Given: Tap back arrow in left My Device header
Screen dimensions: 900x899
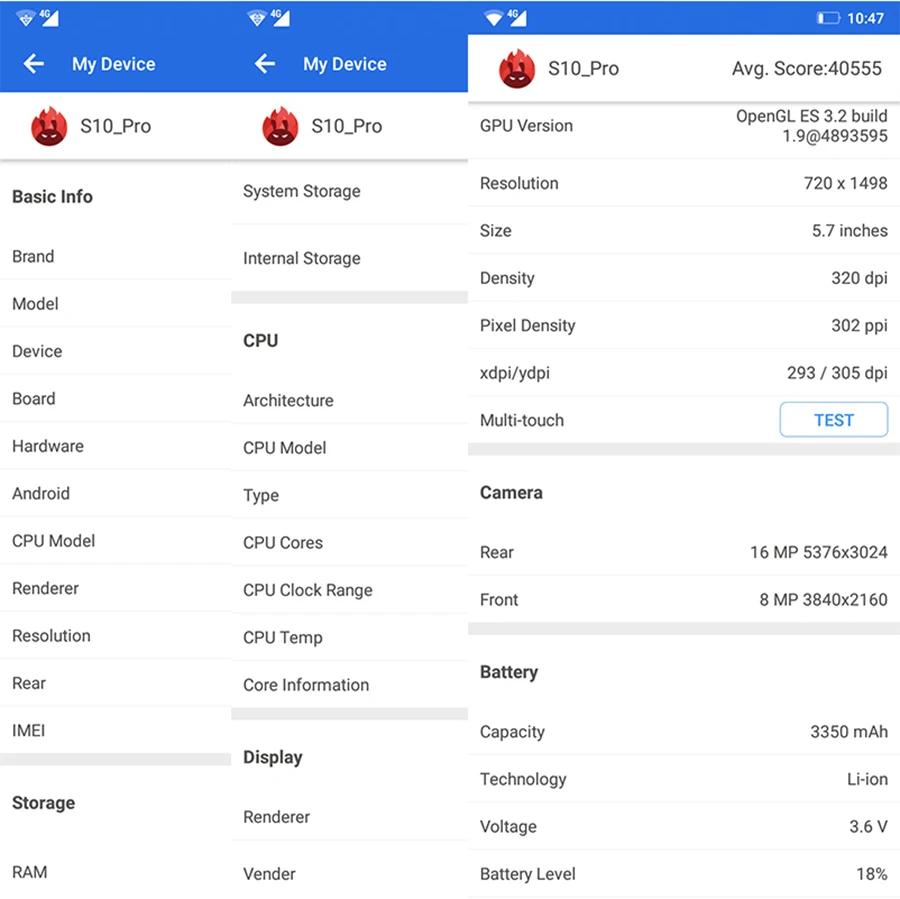Looking at the screenshot, I should point(34,64).
